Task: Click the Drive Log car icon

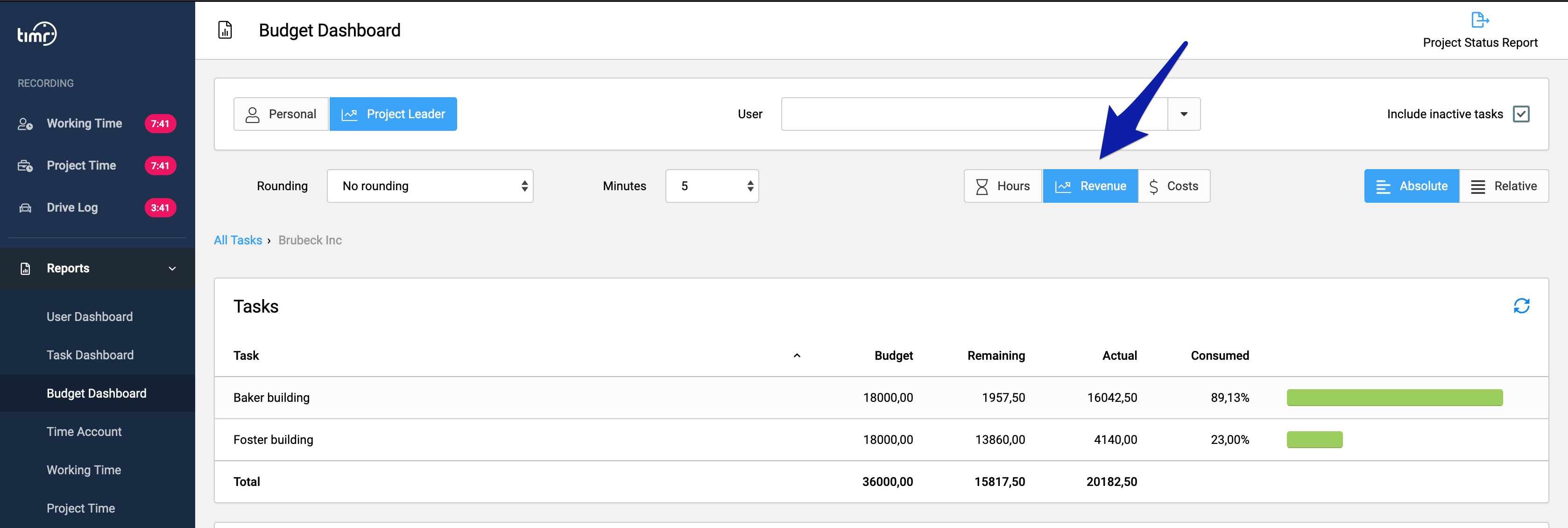Action: click(x=25, y=208)
